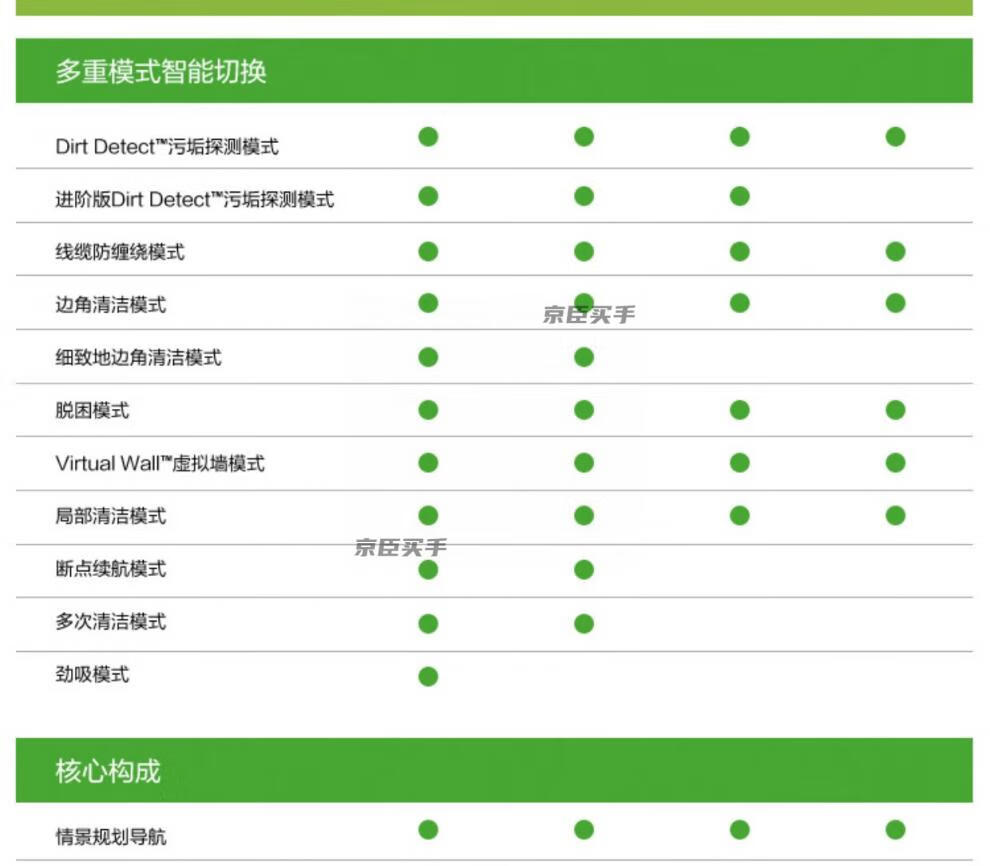The width and height of the screenshot is (990, 866).
Task: Click the last green dot in Virtual Wall row
Action: click(895, 462)
